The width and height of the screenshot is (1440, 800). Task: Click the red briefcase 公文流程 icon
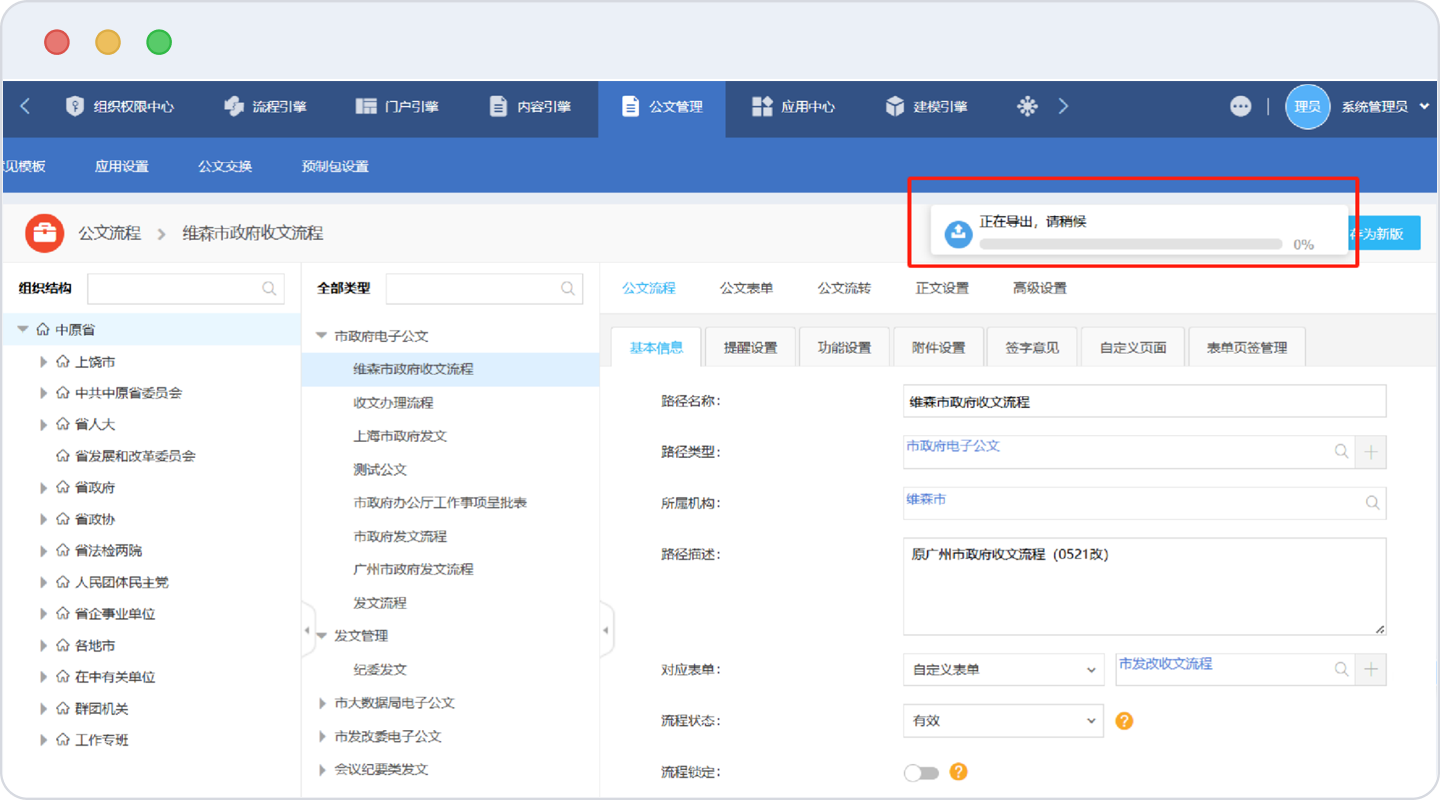click(44, 233)
